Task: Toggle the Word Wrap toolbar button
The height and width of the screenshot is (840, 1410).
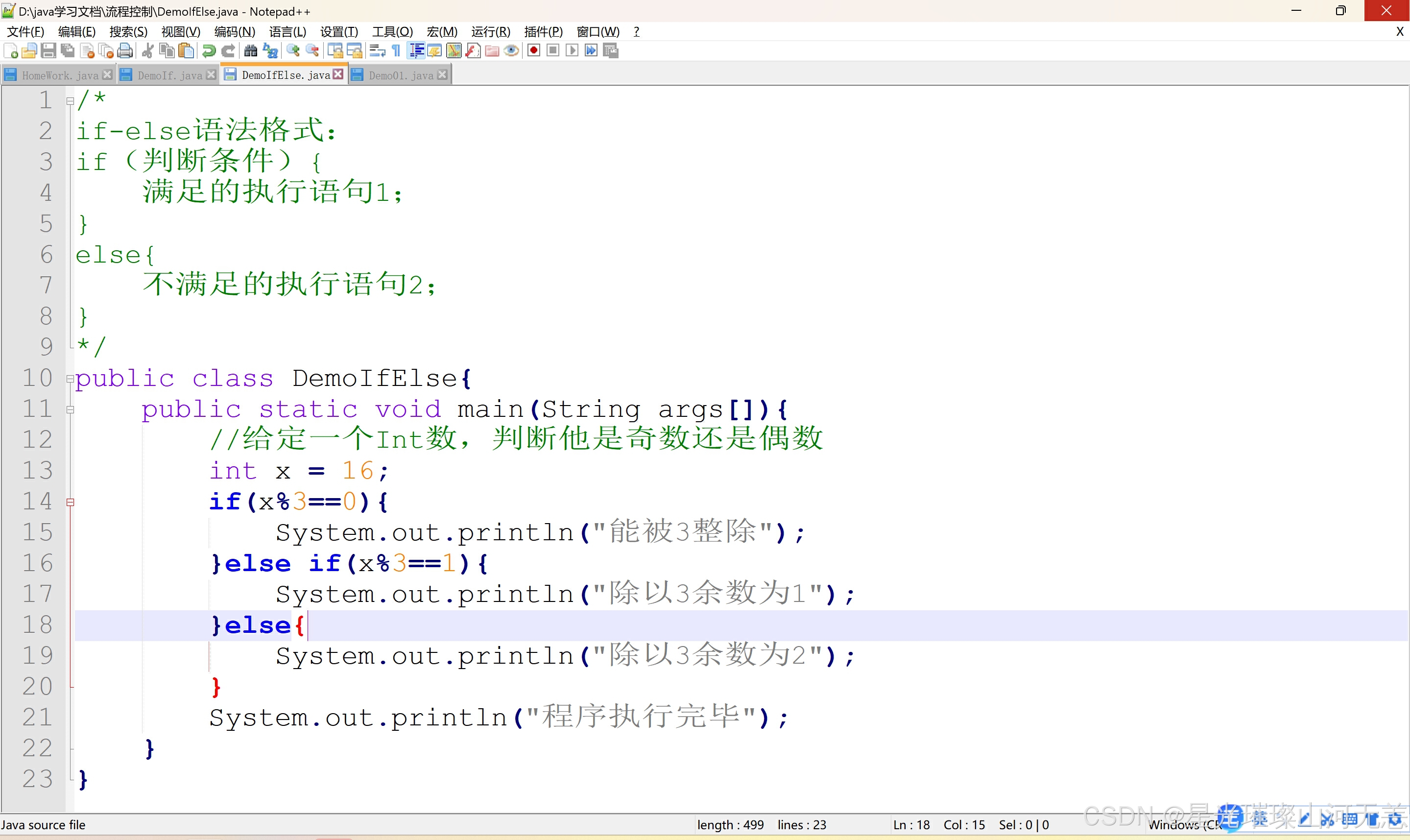Action: tap(378, 51)
